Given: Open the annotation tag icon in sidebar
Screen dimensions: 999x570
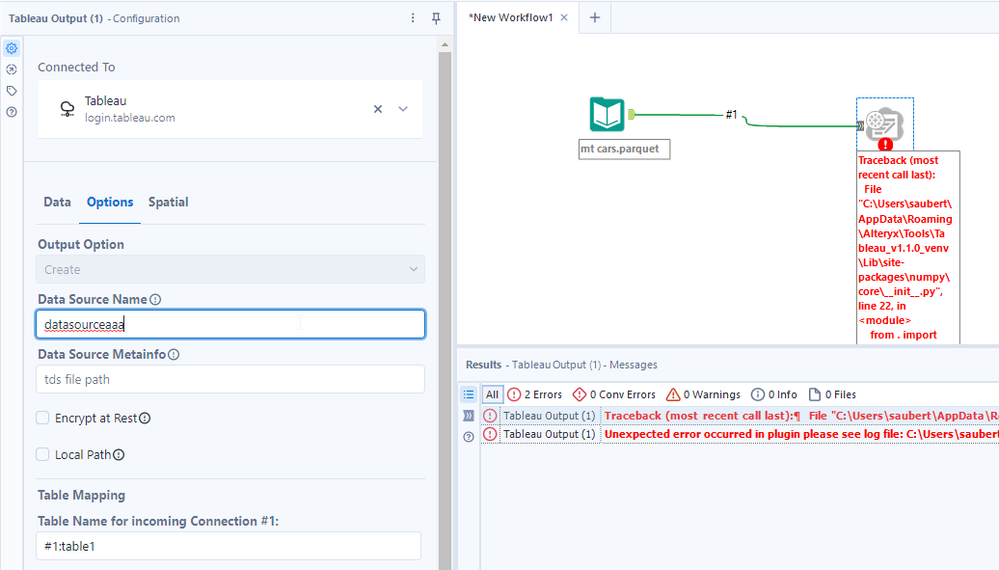Looking at the screenshot, I should tap(11, 90).
